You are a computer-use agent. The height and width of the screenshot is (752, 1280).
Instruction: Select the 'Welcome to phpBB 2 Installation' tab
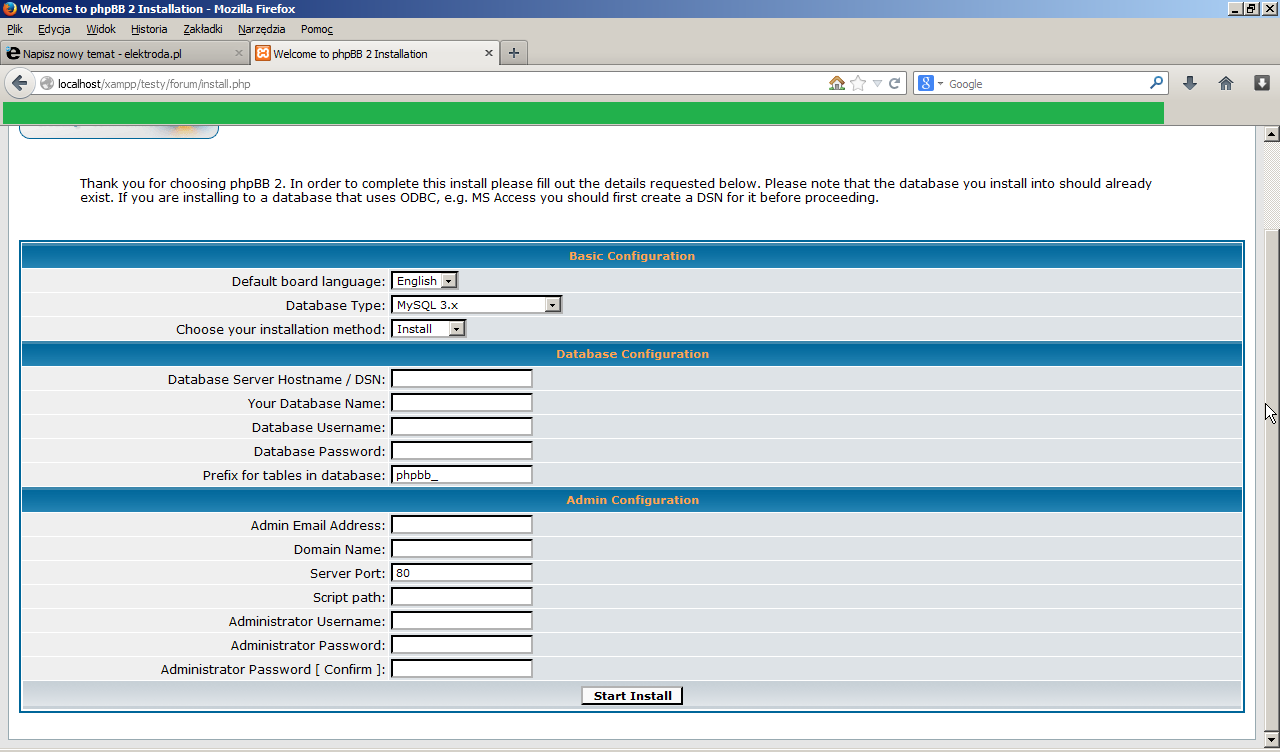coord(375,53)
